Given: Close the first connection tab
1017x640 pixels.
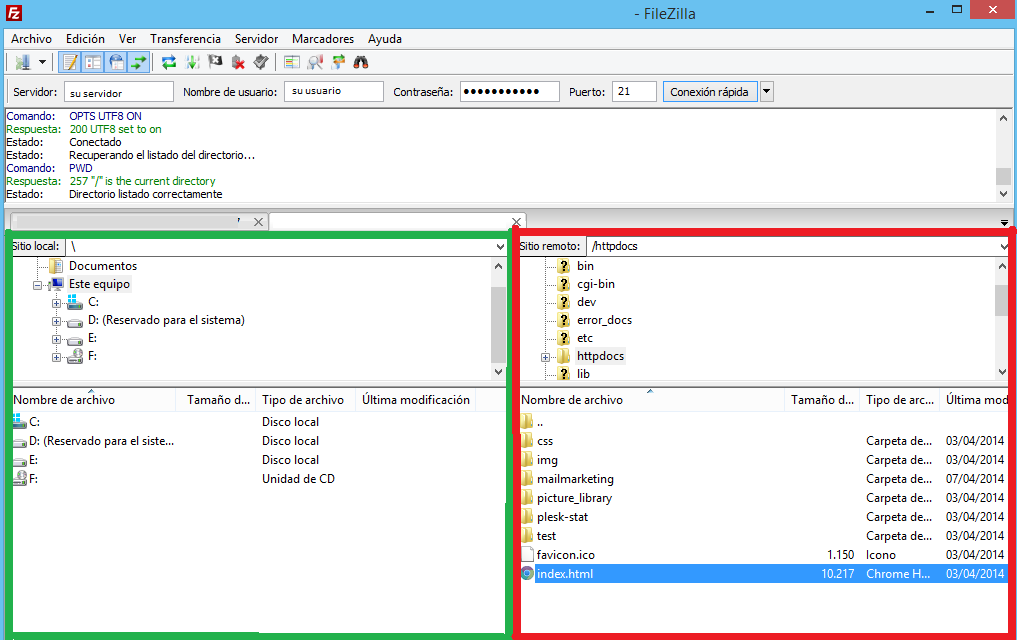Looking at the screenshot, I should click(258, 222).
